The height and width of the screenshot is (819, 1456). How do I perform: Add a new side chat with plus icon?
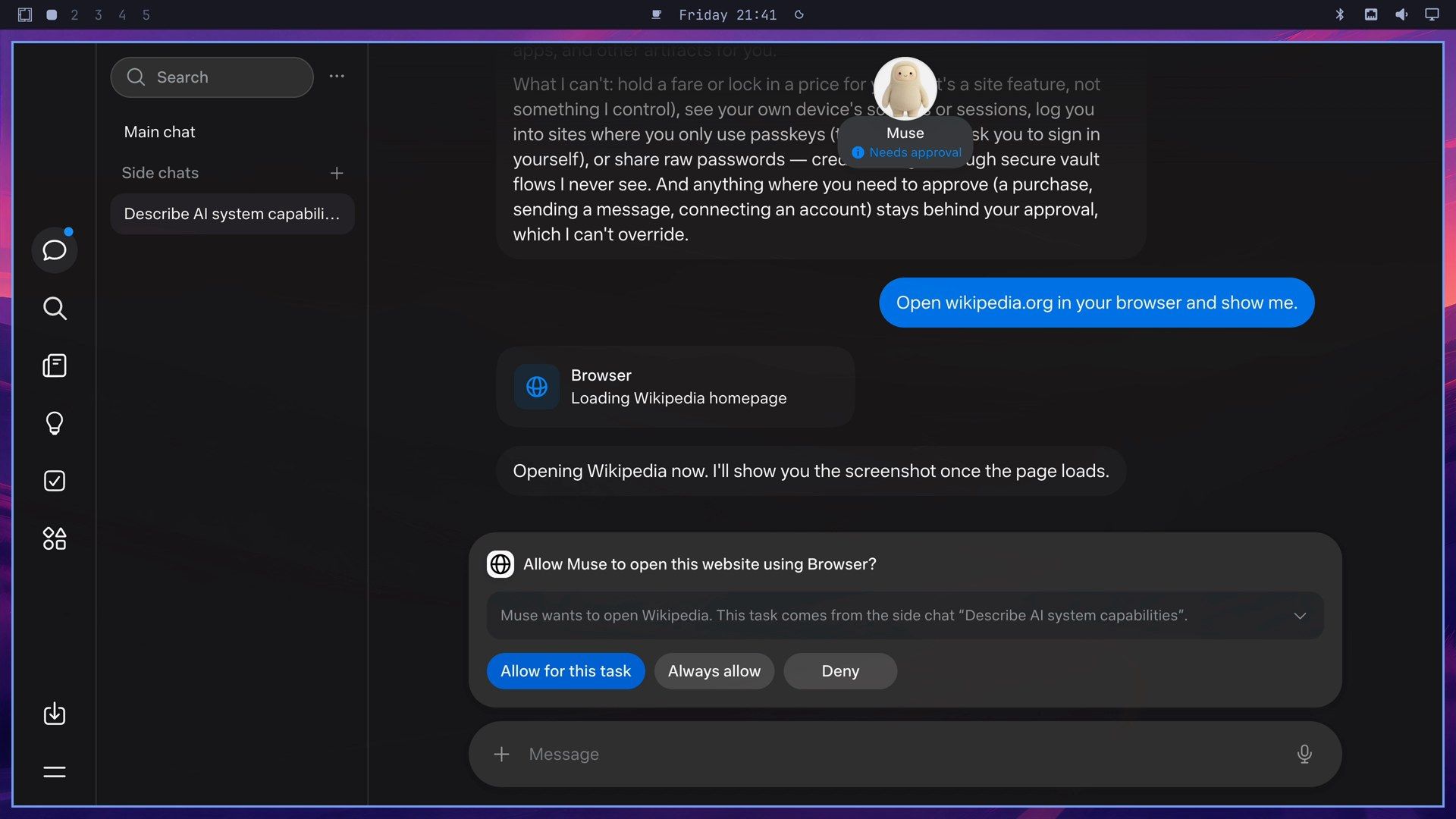[x=337, y=173]
